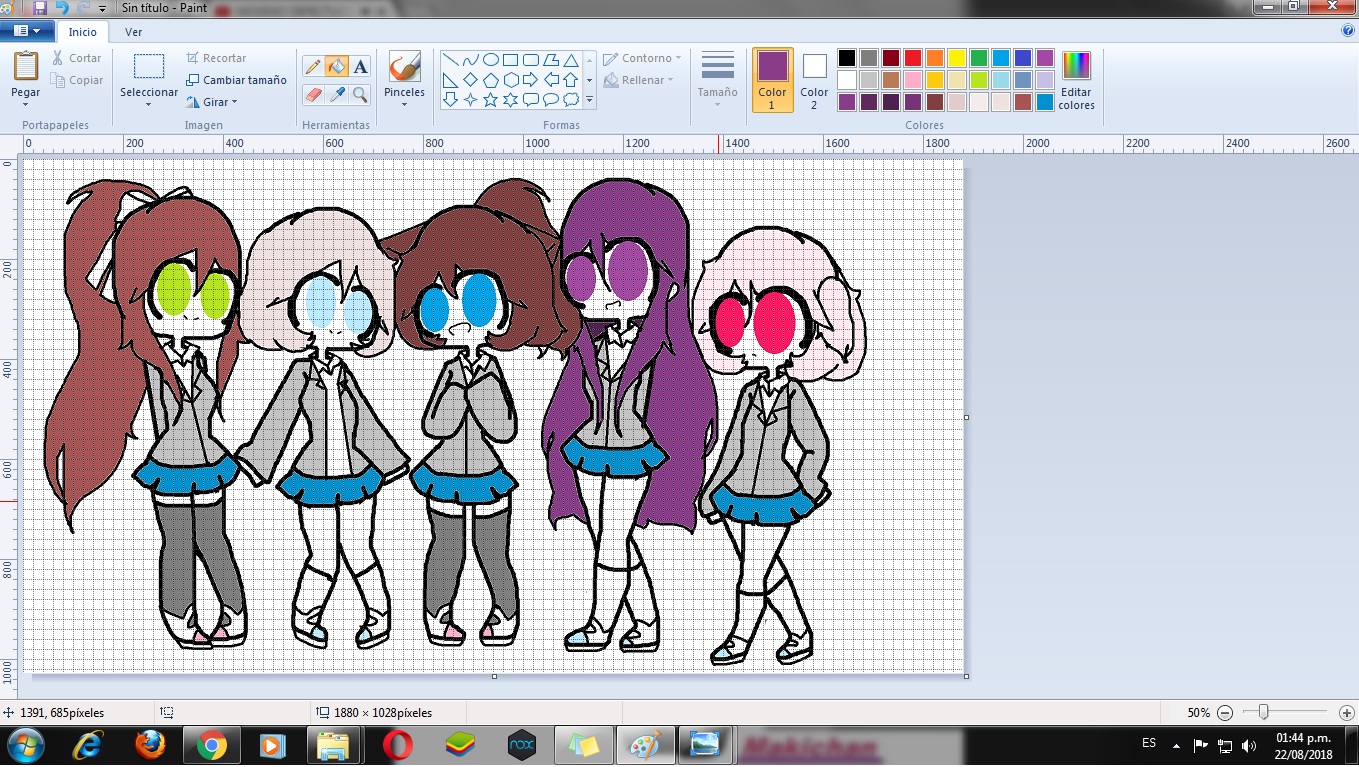Screen dimensions: 1359x767
Task: Choose the Curve shape
Action: [471, 60]
